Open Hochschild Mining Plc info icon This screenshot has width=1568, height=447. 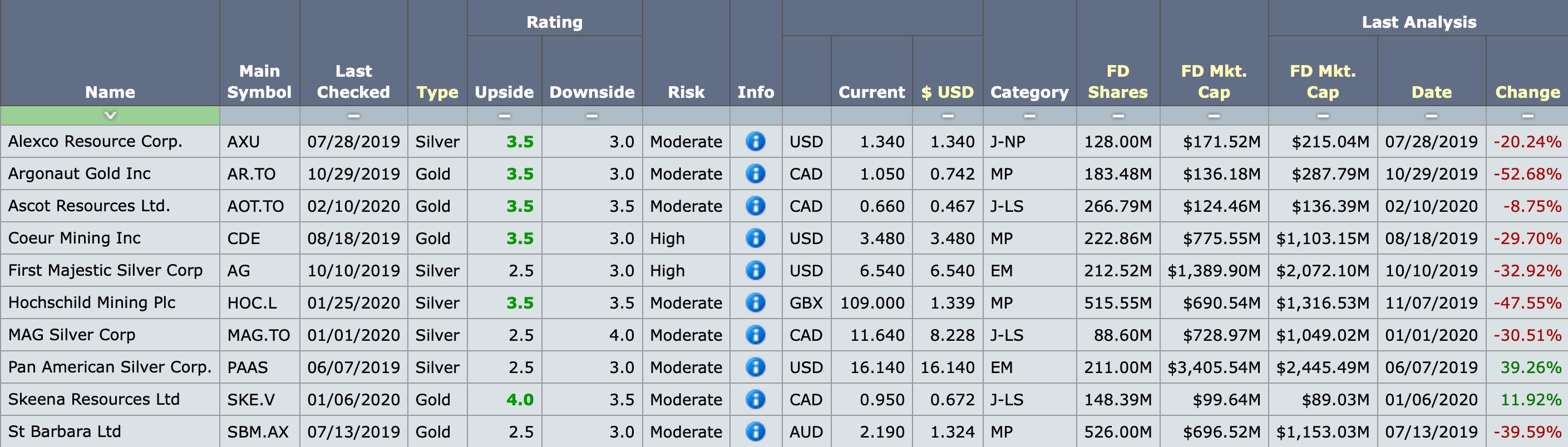click(755, 303)
